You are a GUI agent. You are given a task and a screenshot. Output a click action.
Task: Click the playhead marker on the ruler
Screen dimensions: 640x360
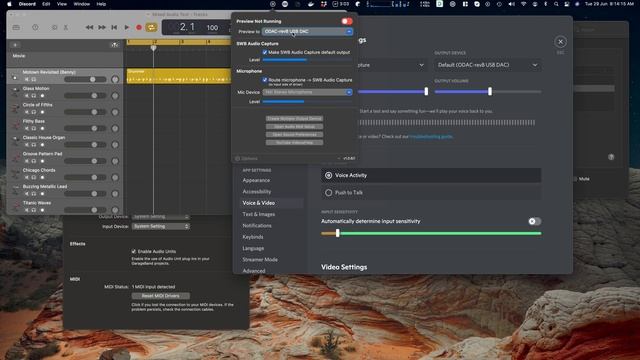coord(153,48)
